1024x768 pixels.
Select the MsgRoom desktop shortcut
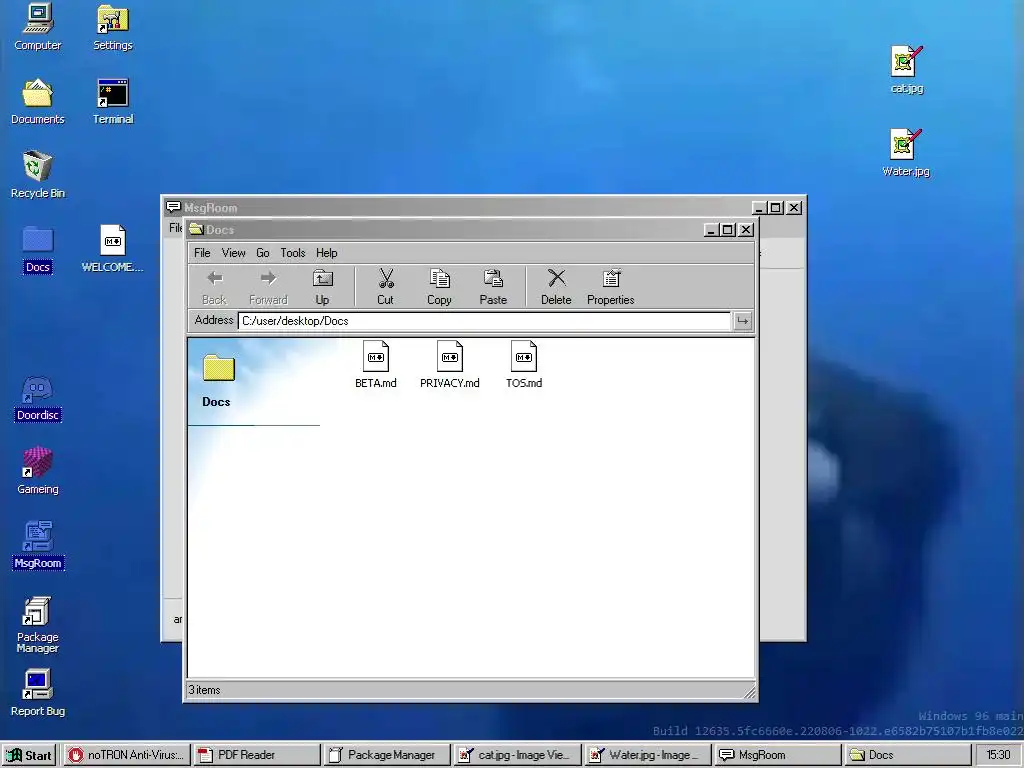(x=38, y=545)
